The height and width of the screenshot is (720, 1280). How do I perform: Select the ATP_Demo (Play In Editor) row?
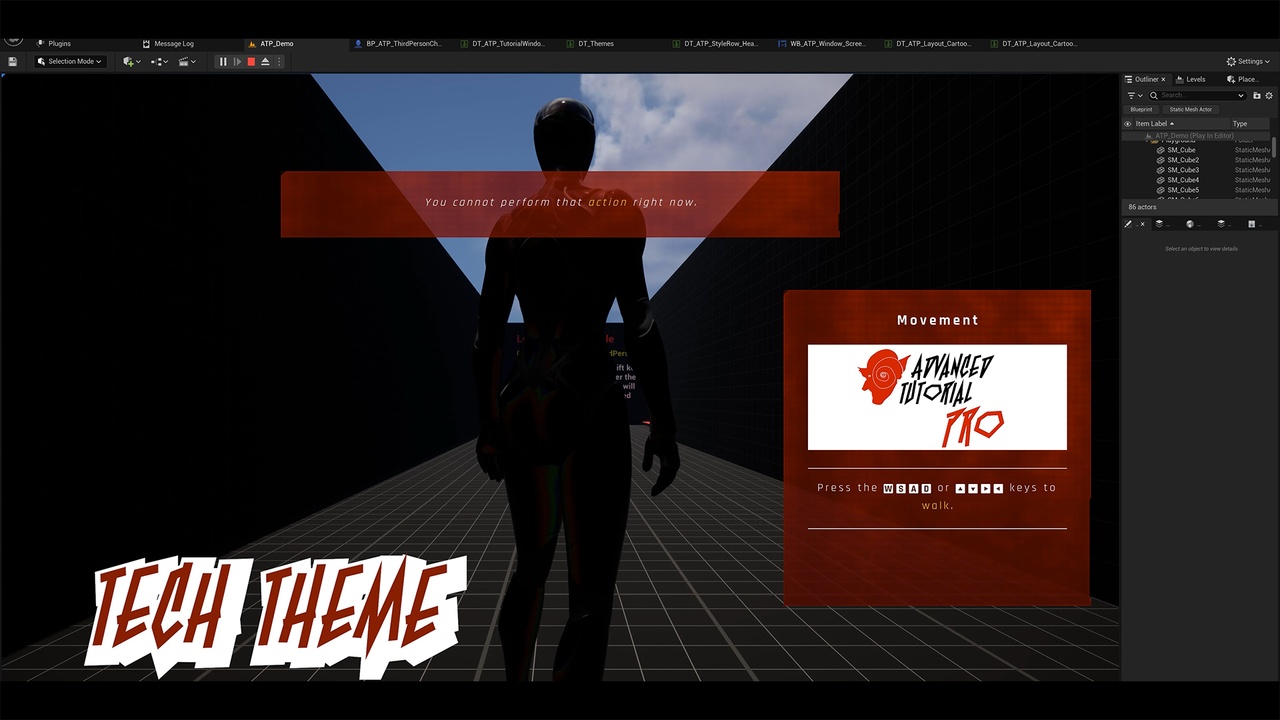pos(1197,136)
